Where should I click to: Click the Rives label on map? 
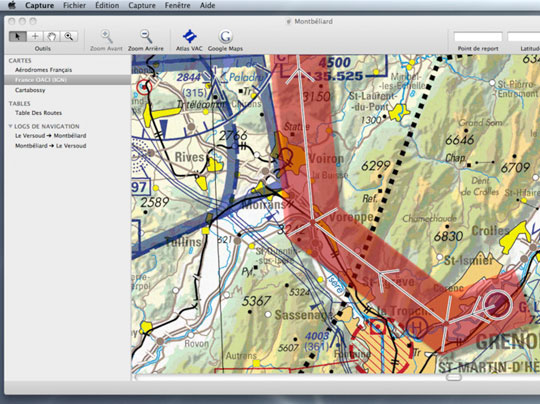point(189,157)
